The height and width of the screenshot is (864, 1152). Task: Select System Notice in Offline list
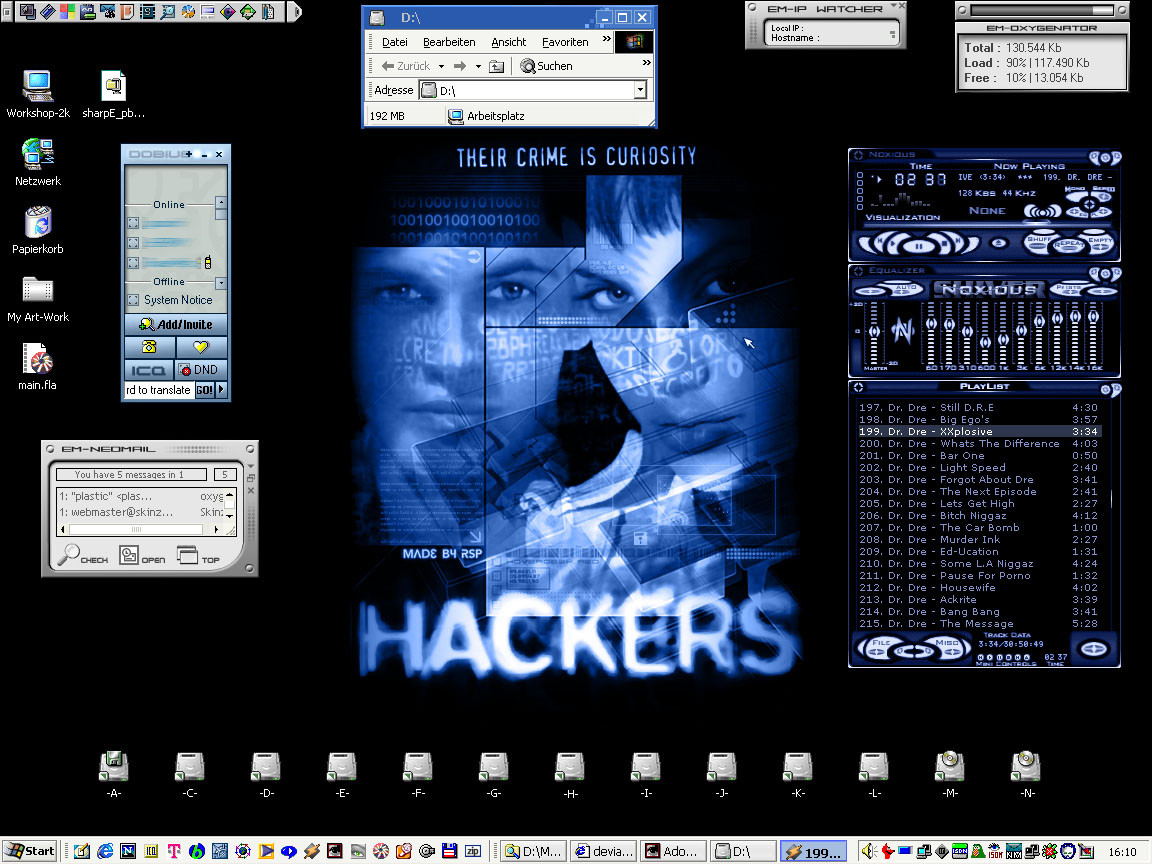click(178, 300)
